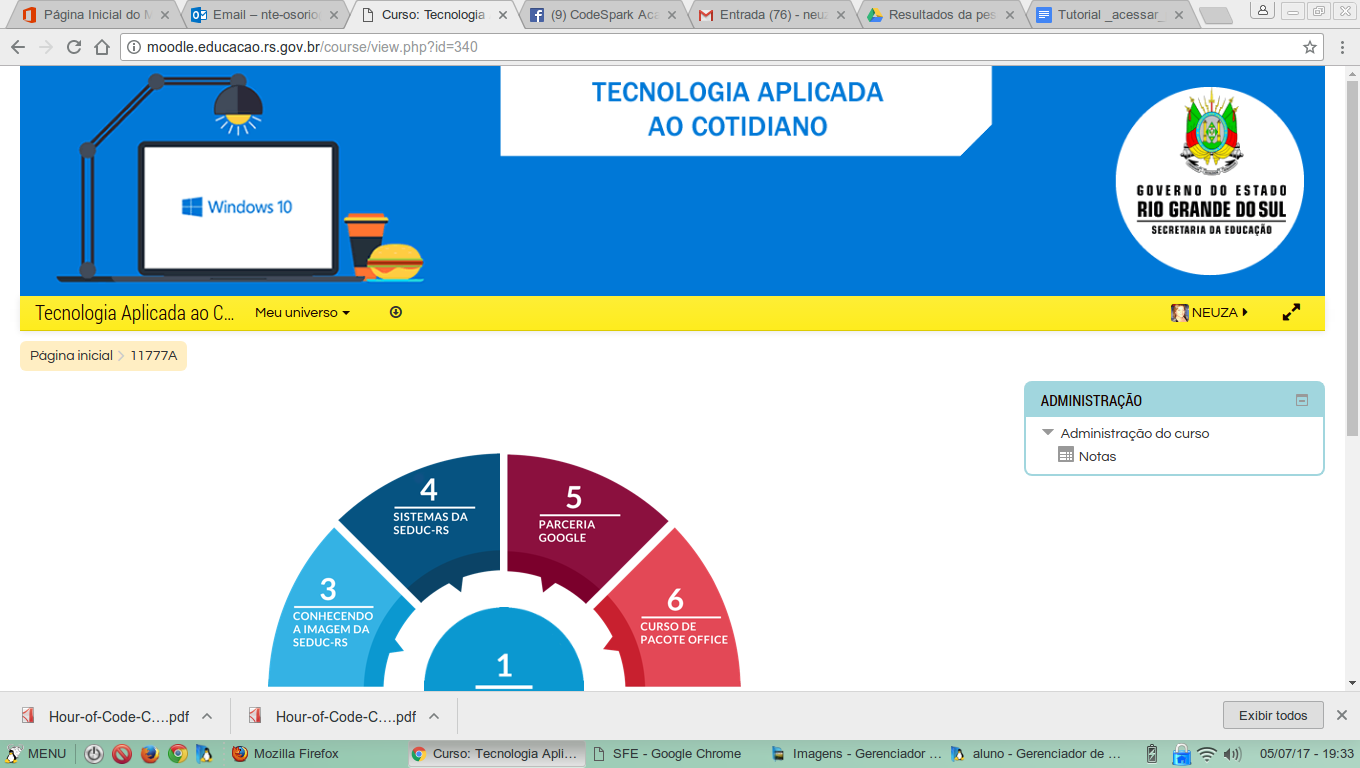Switch to Imagens - Gerenciador taskbar window

click(856, 754)
